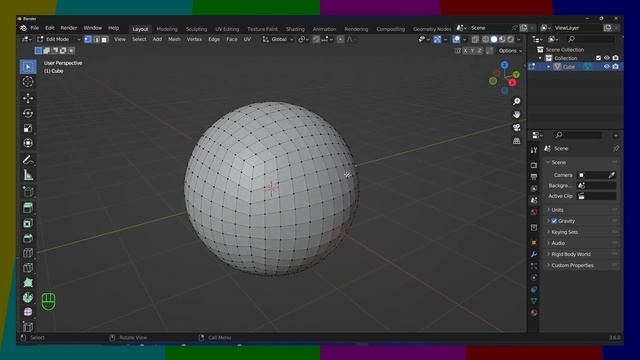Switch to the Sculpting workspace tab
The image size is (640, 360).
pos(196,29)
